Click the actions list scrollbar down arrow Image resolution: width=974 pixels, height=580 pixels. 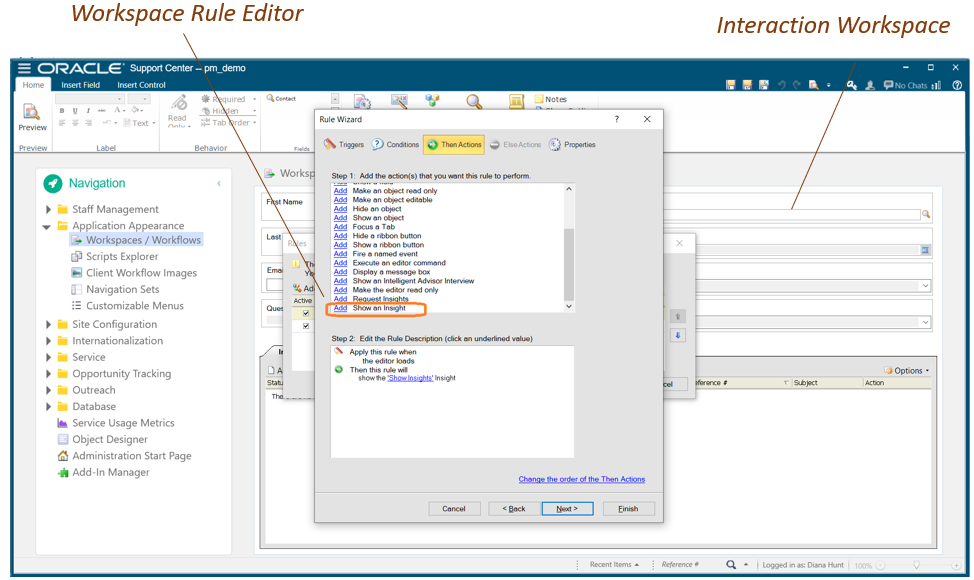point(568,307)
